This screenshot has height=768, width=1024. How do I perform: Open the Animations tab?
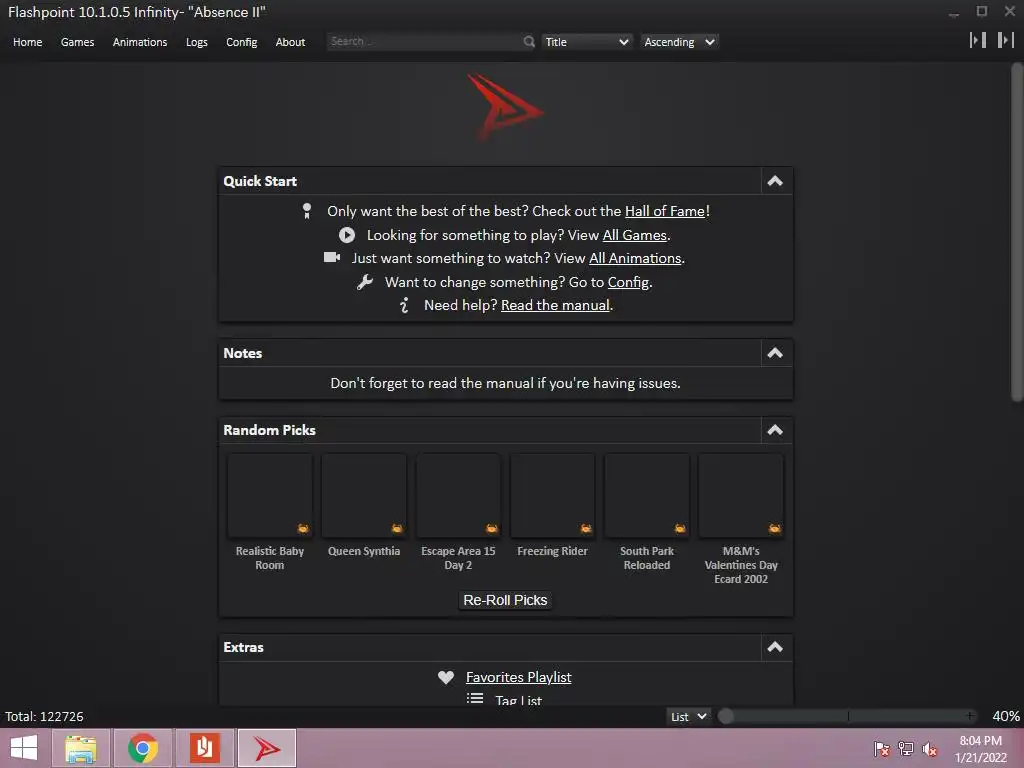[x=140, y=42]
